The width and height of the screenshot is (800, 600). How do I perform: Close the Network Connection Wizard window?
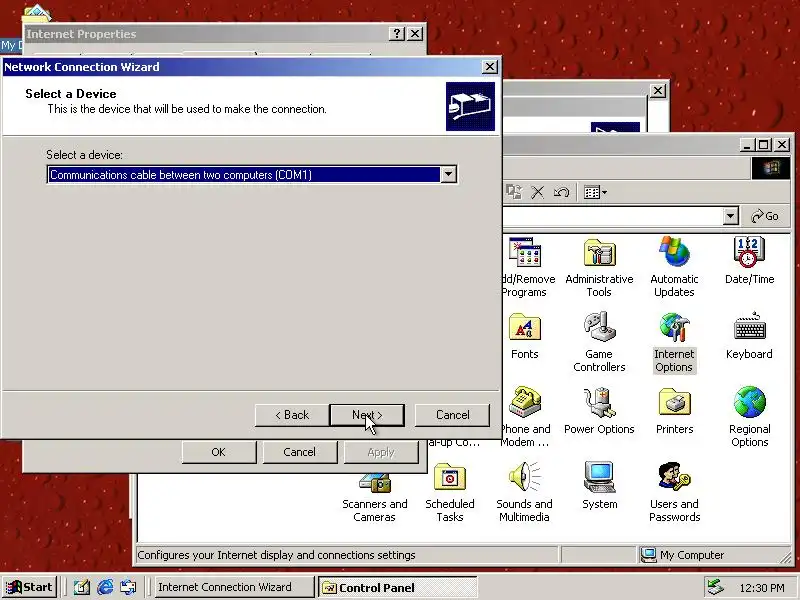point(490,67)
